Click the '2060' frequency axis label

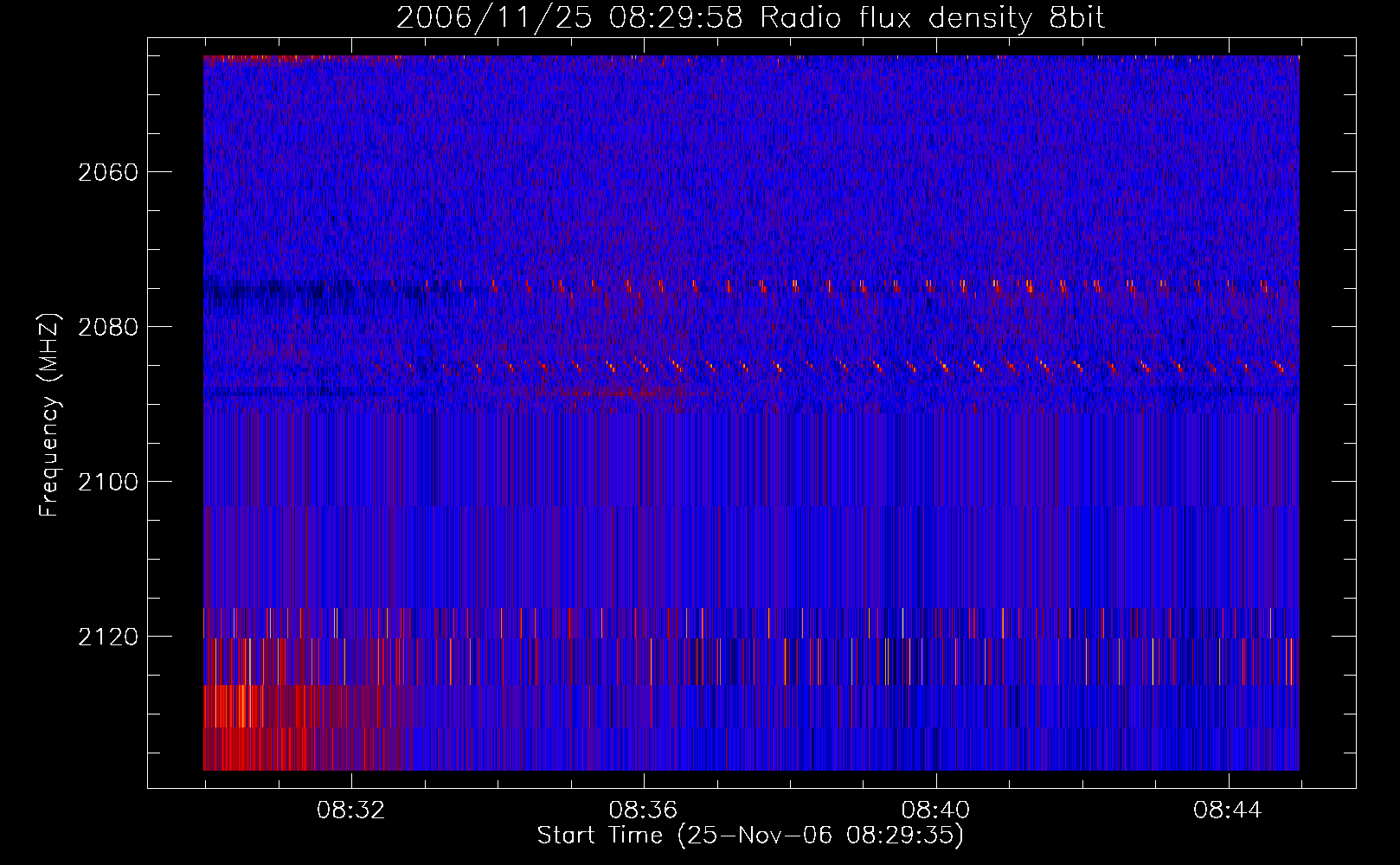click(x=108, y=172)
